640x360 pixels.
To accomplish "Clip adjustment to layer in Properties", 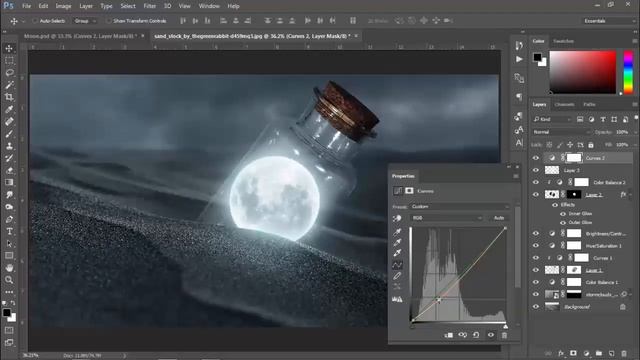I will tap(448, 335).
